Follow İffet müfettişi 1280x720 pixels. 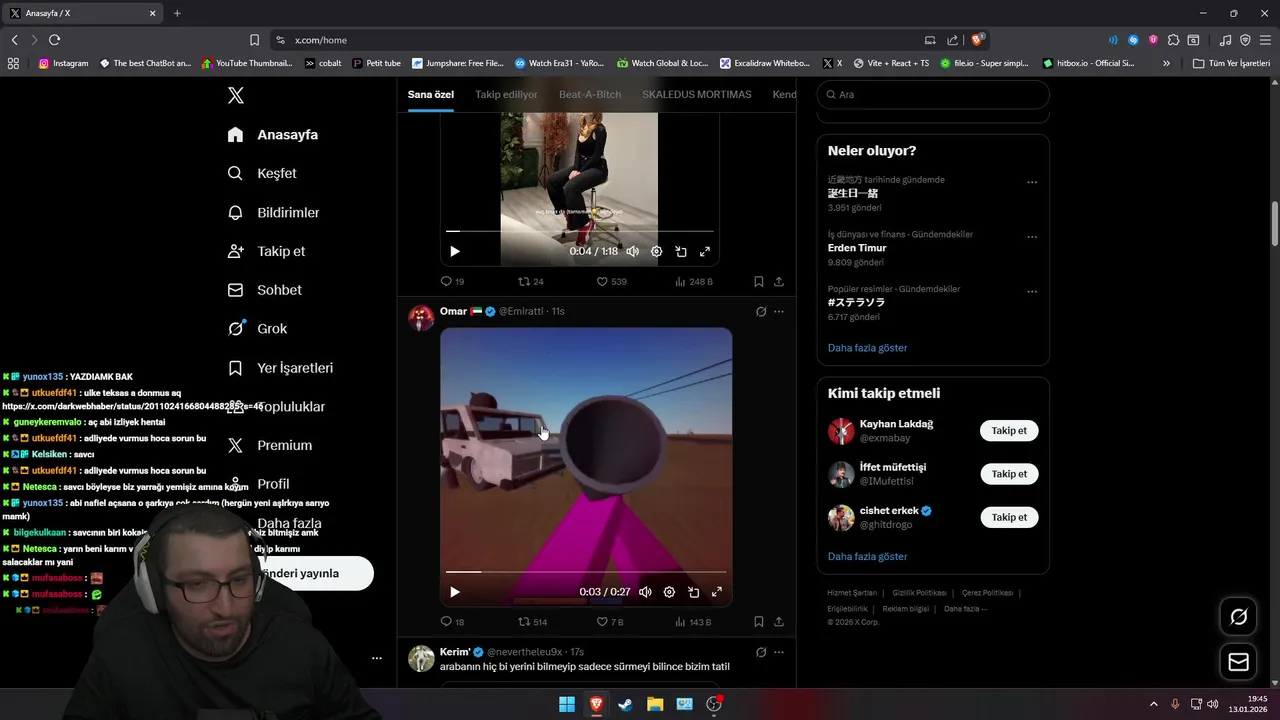point(1009,474)
